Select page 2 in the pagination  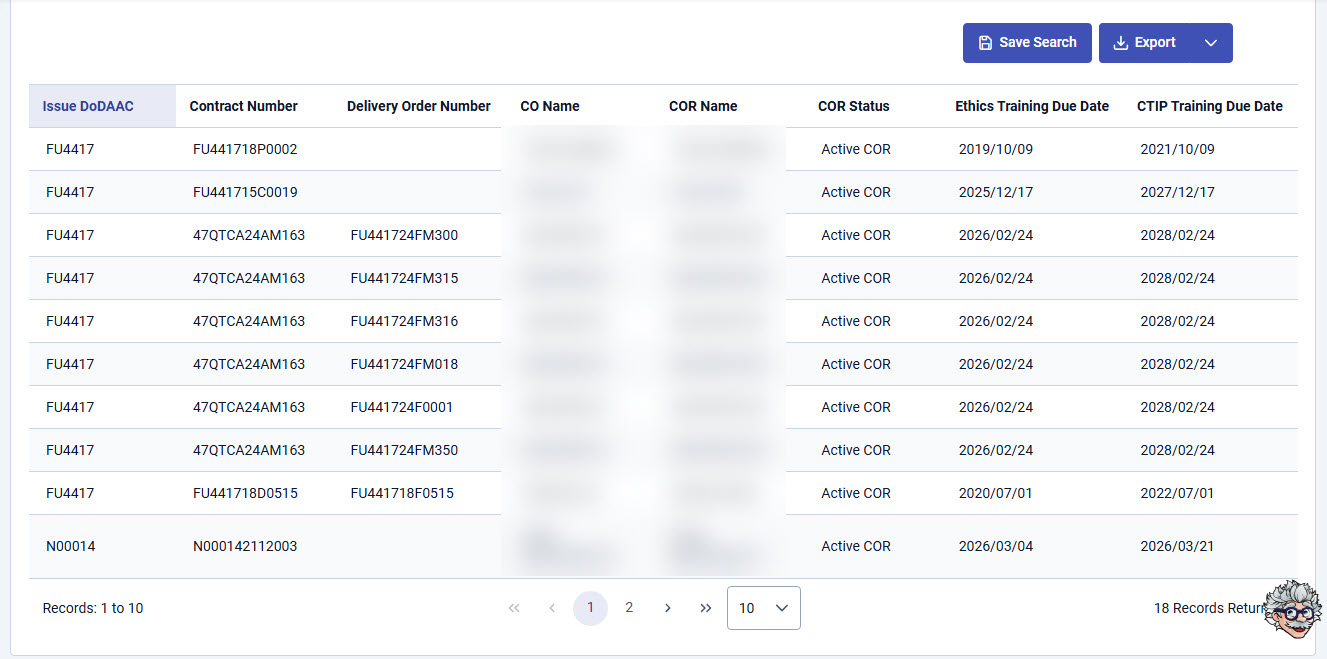tap(629, 607)
